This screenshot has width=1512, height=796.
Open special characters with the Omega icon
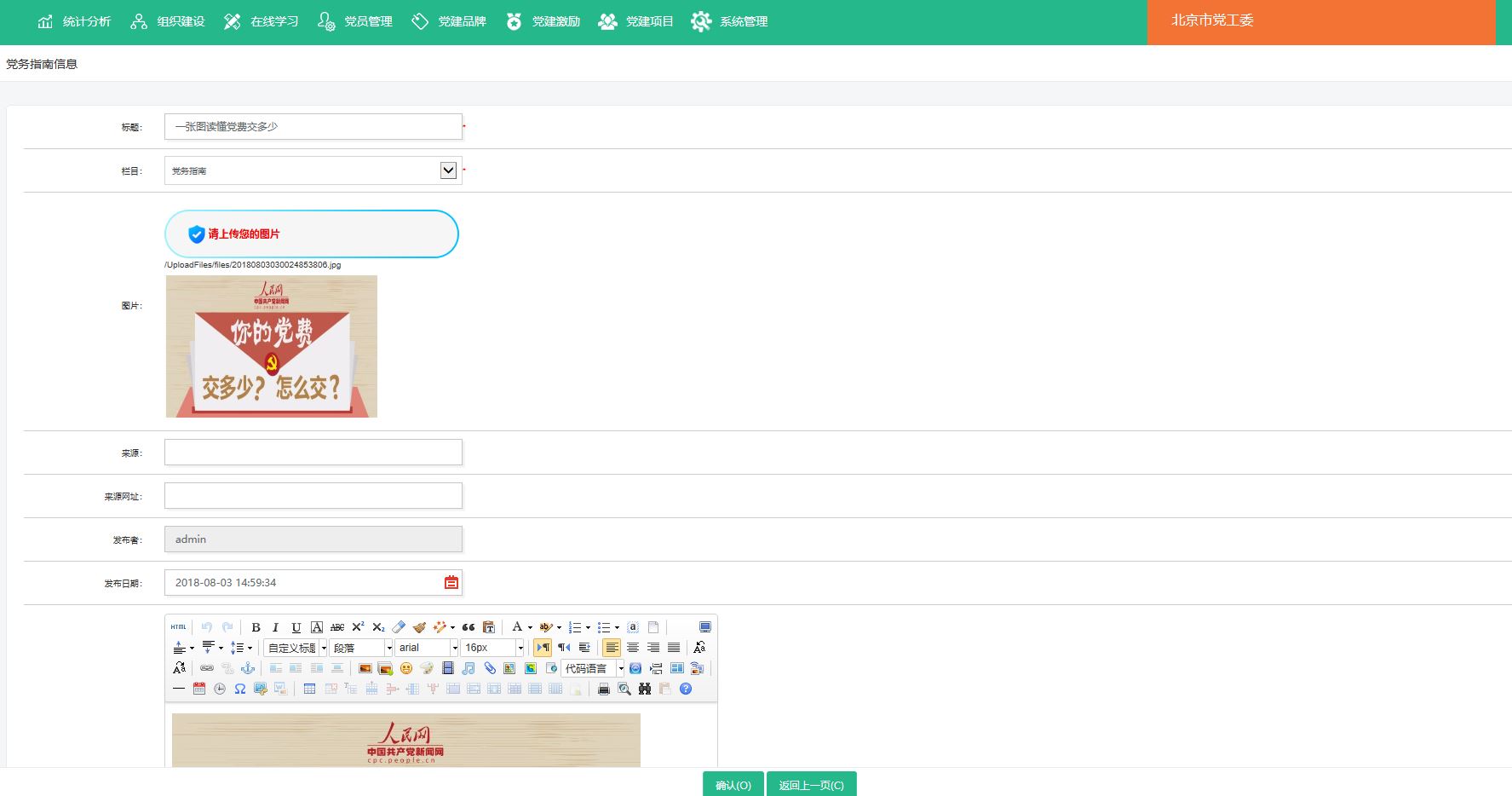(x=240, y=689)
